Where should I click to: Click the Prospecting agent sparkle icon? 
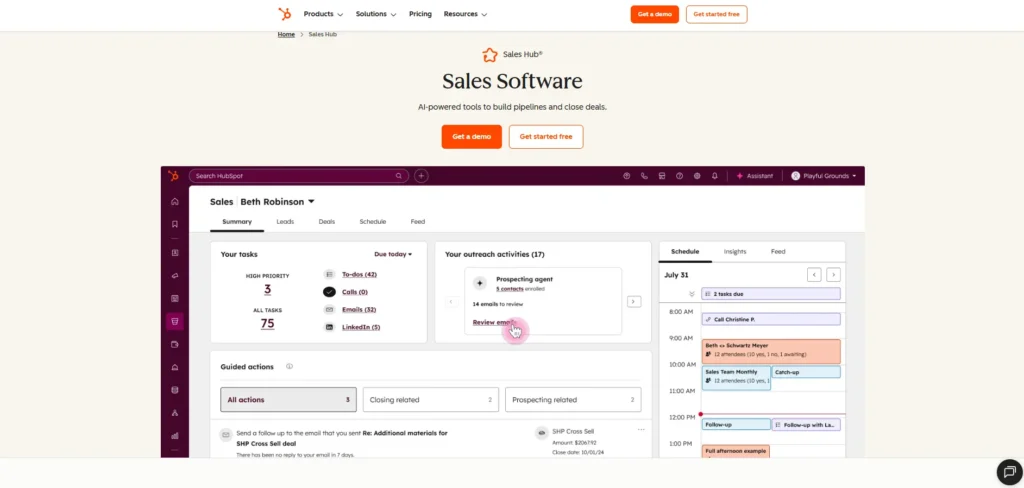click(480, 284)
